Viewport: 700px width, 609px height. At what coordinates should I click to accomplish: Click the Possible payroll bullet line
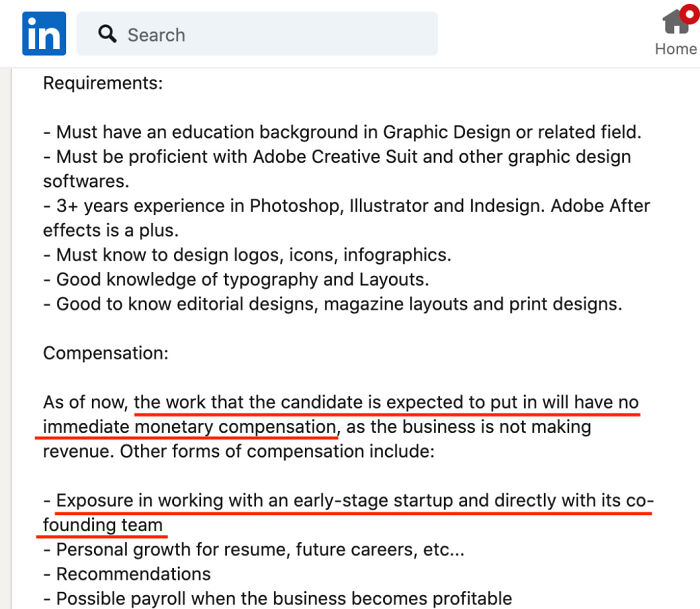pos(278,598)
